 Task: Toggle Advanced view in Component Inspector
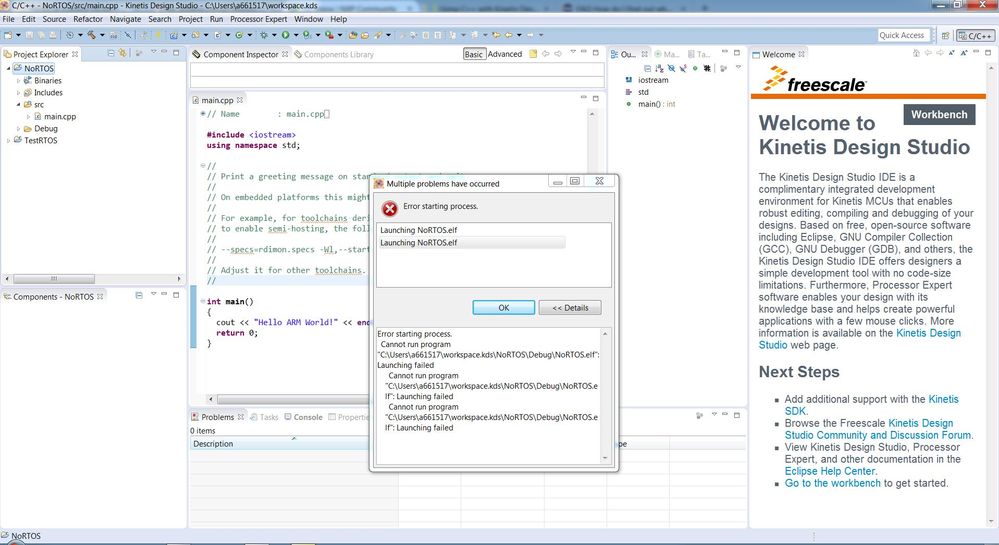tap(505, 54)
